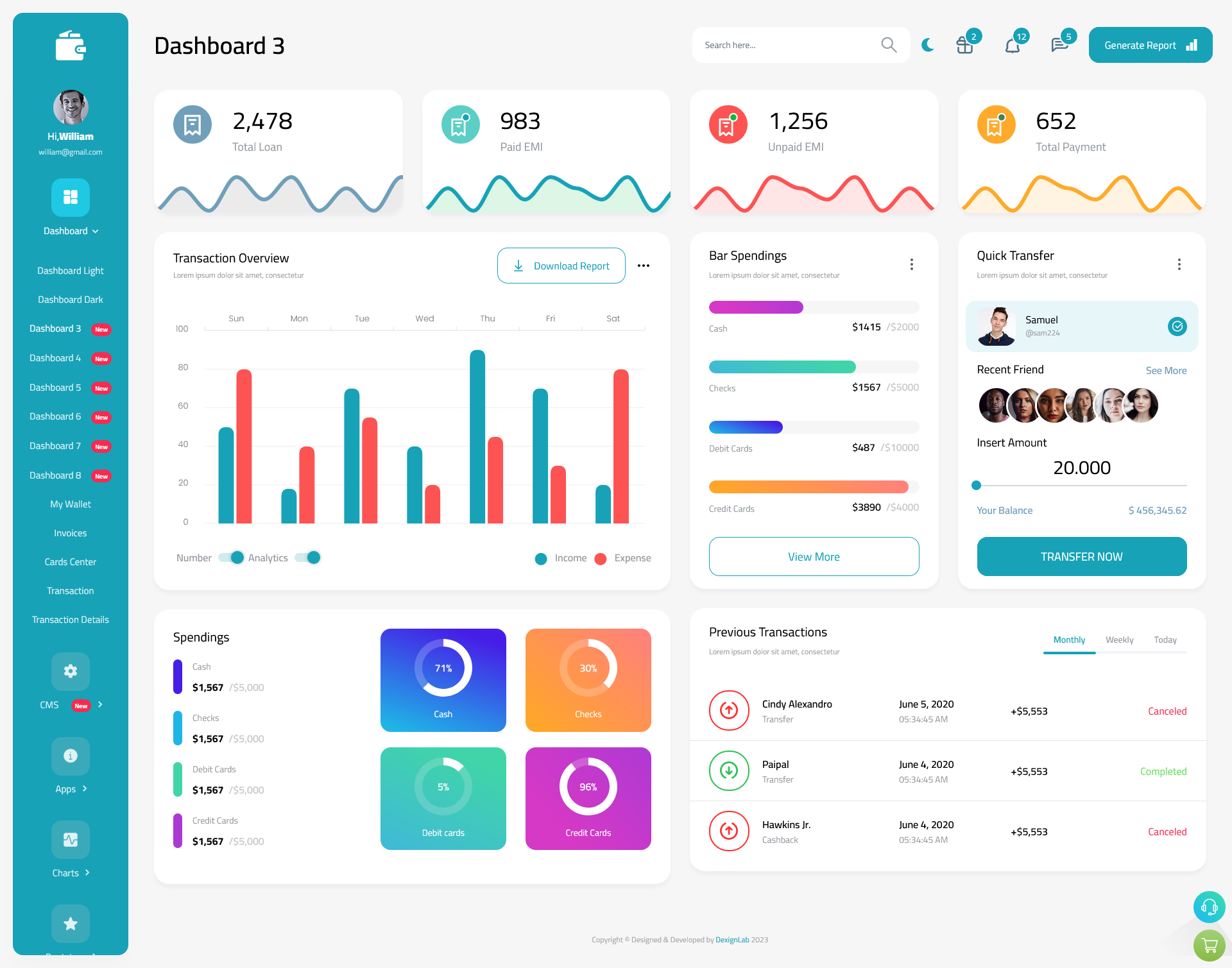
Task: Expand the Bar Spendings options menu
Action: point(911,264)
